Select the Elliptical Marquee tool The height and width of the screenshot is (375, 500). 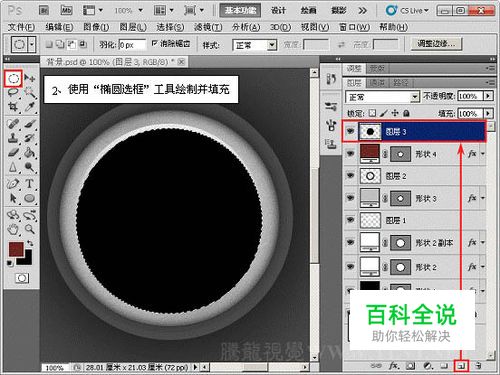coord(13,79)
